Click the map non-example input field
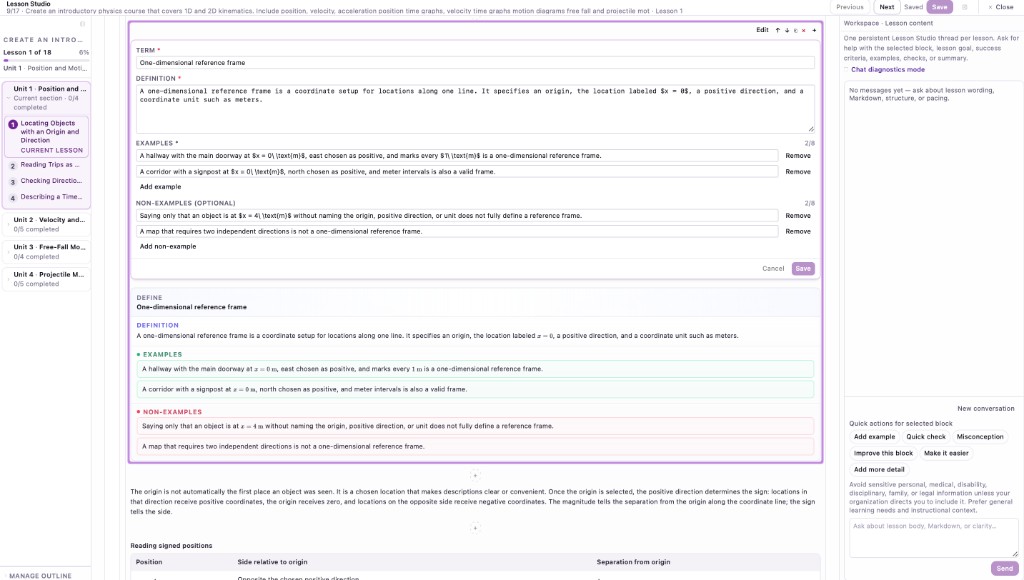This screenshot has width=1024, height=580. tap(457, 231)
